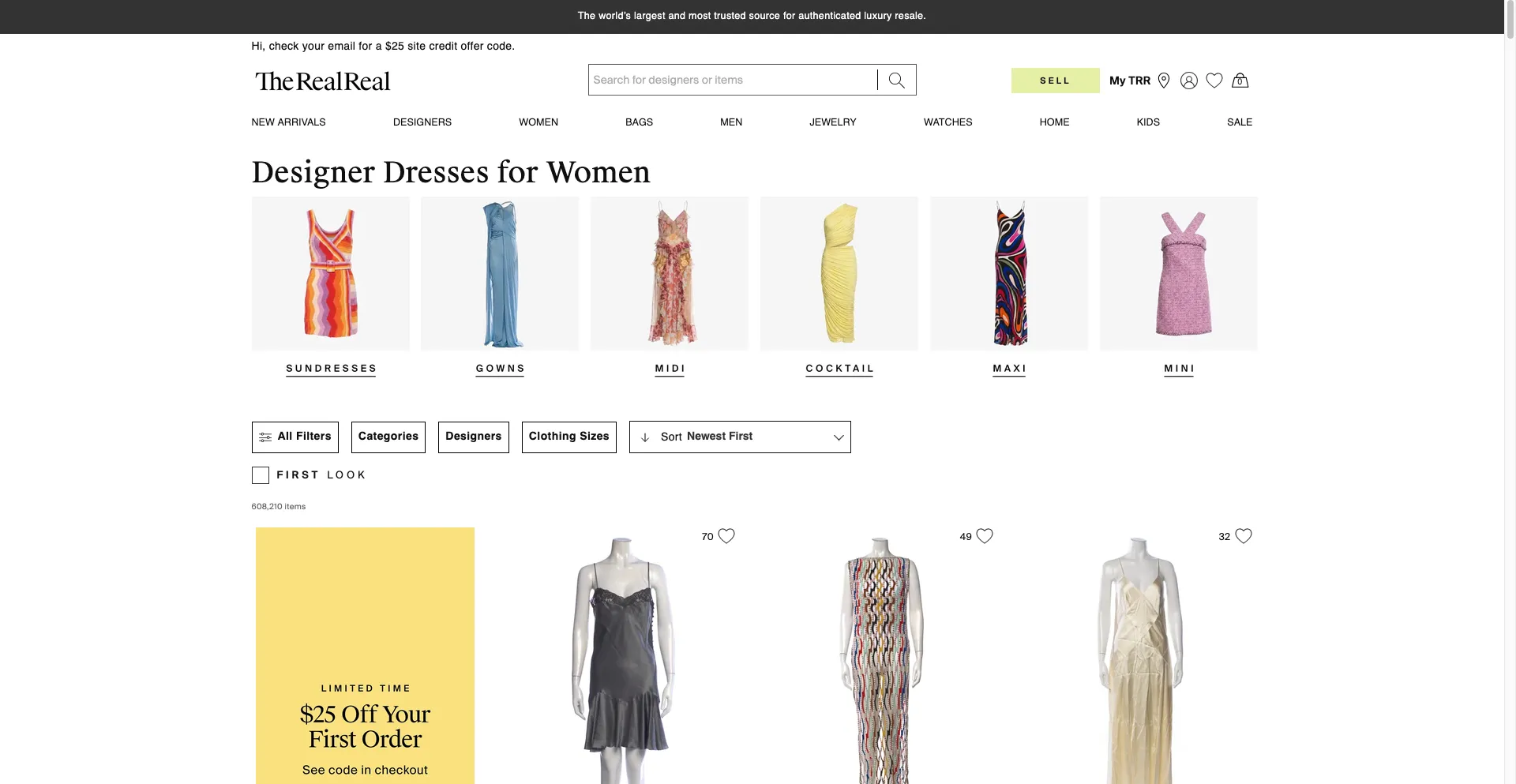
Task: Open the Categories filter
Action: (388, 437)
